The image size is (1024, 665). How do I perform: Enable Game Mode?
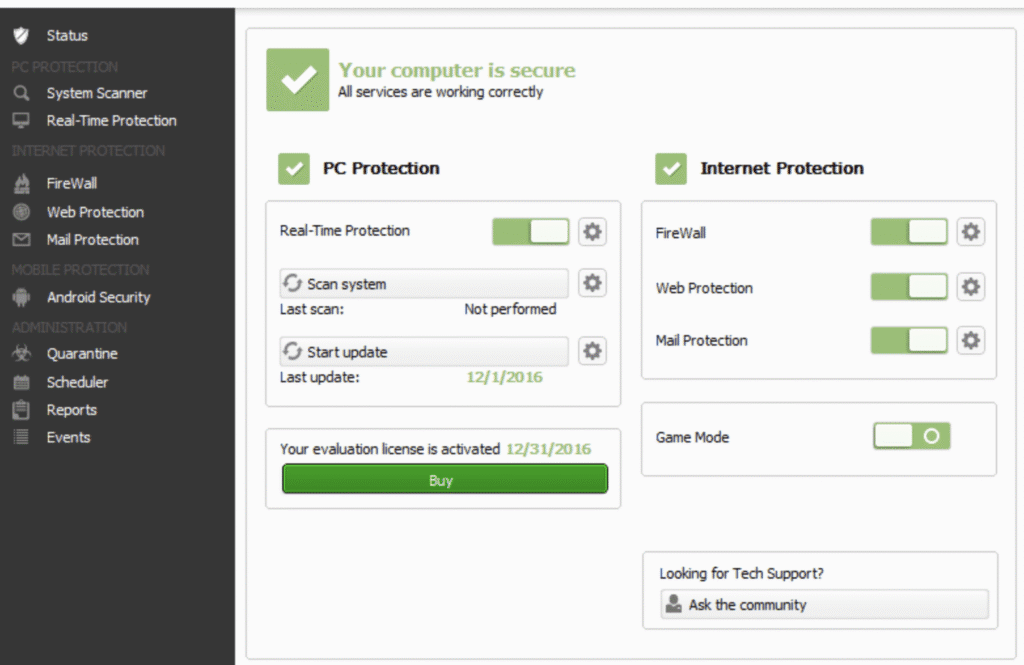911,437
